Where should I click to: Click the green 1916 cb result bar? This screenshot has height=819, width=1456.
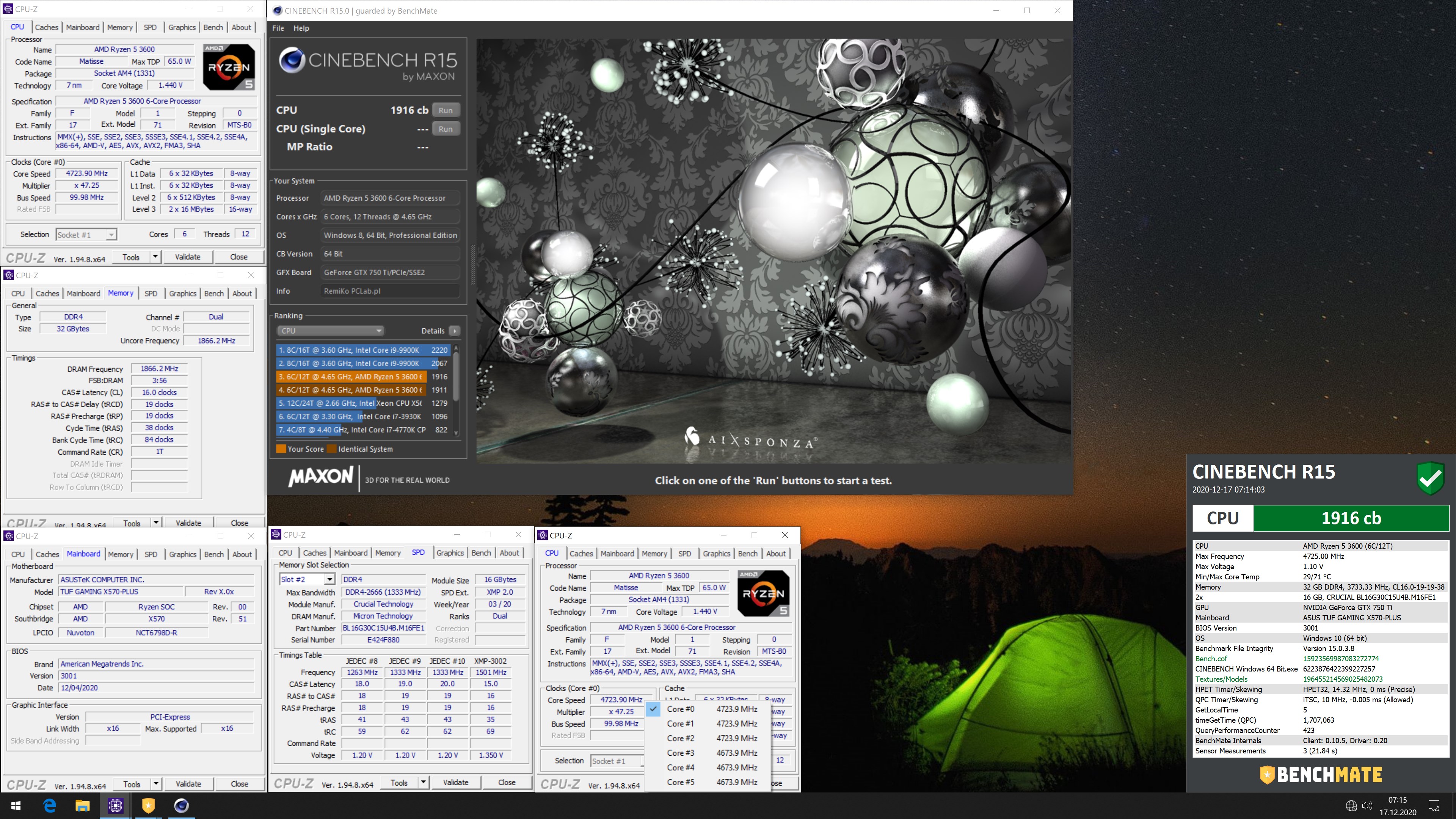[x=1351, y=518]
